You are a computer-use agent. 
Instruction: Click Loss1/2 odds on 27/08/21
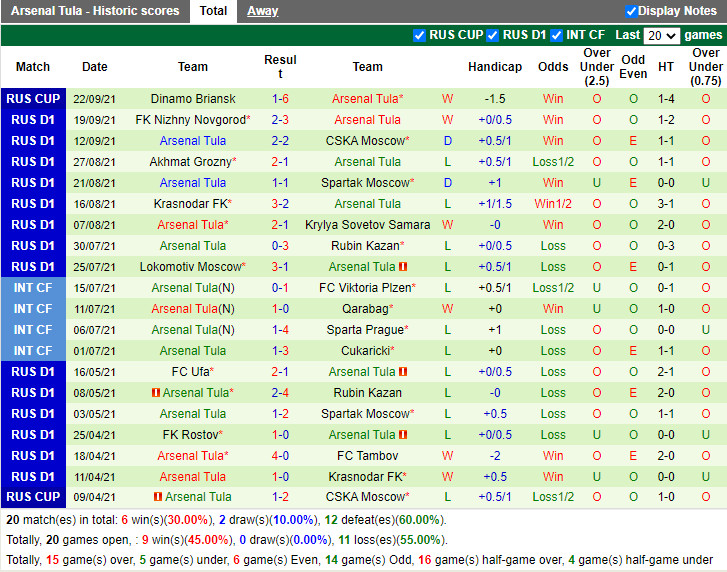pos(553,162)
